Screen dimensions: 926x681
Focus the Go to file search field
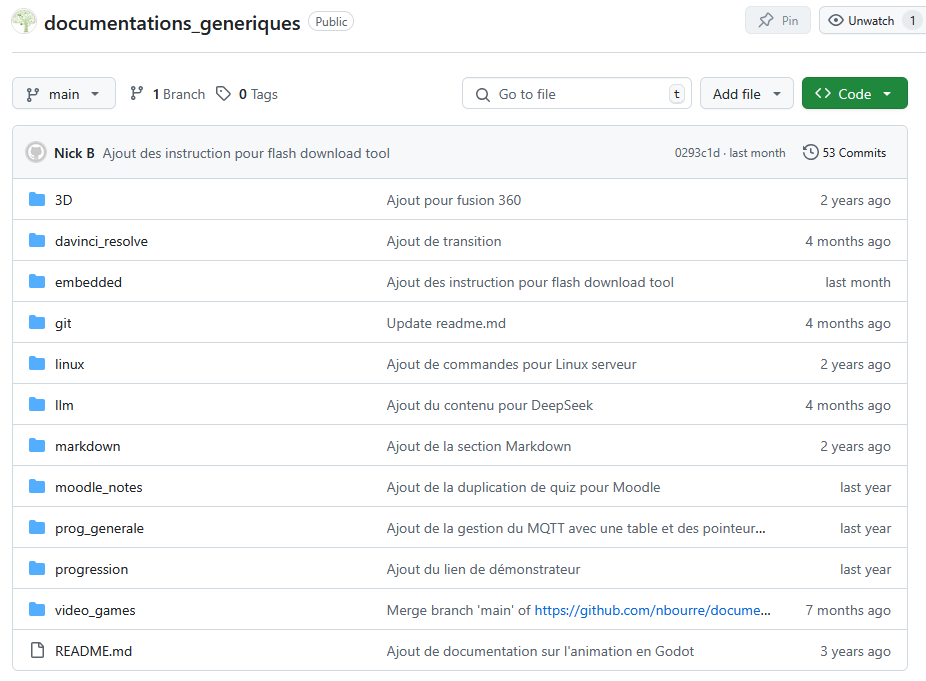coord(577,93)
